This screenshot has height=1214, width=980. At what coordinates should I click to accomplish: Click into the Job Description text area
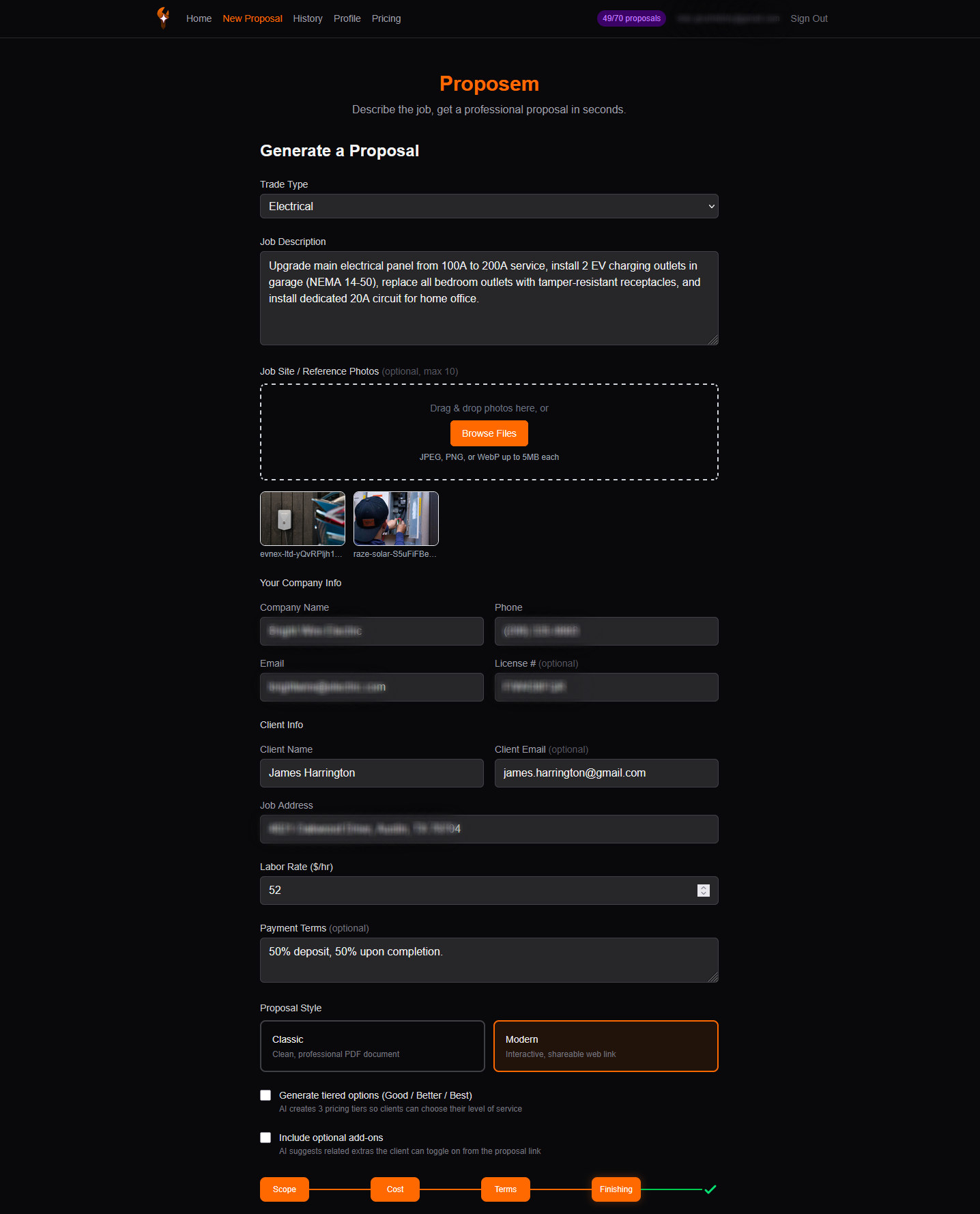pos(489,298)
